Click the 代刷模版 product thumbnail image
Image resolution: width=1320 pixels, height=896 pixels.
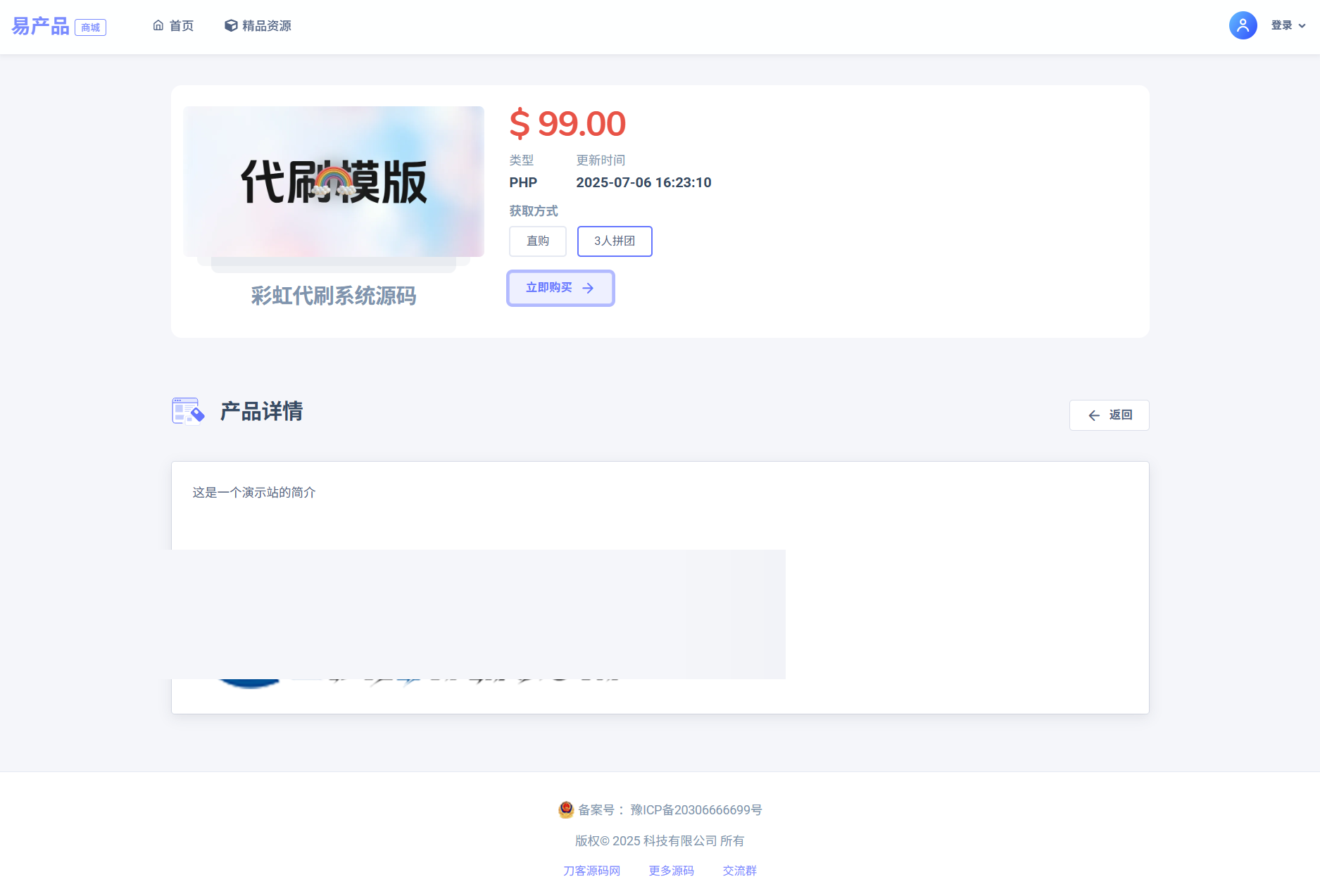click(334, 182)
